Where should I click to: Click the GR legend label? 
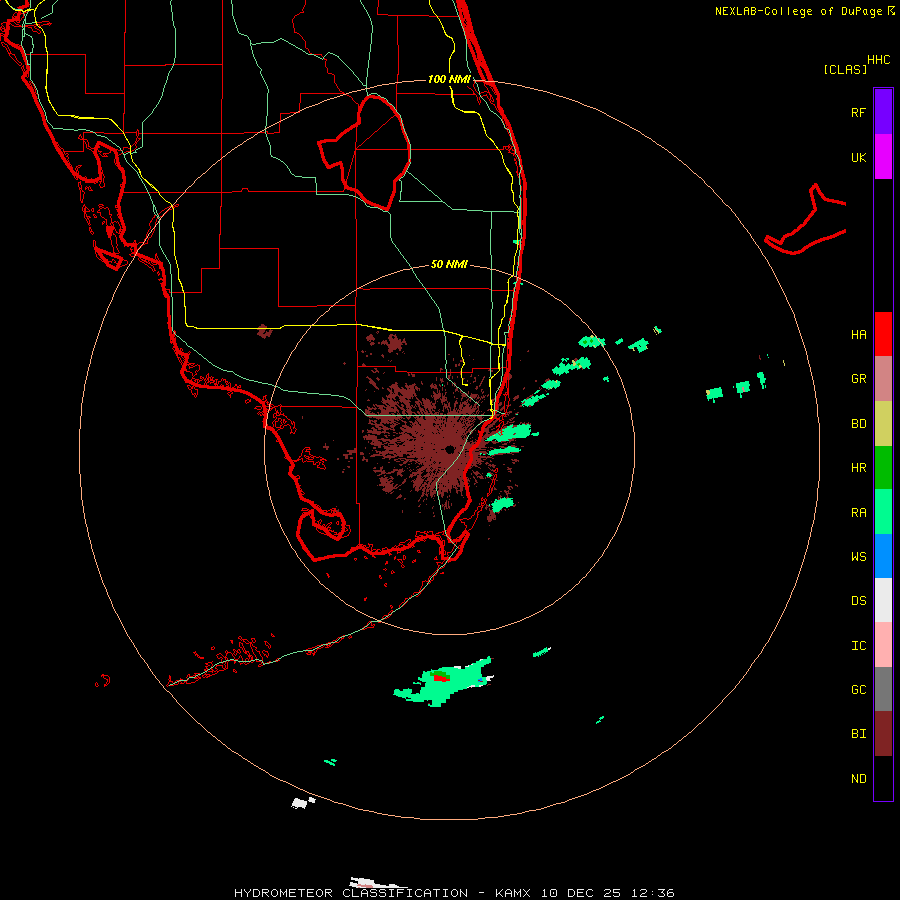(x=858, y=379)
